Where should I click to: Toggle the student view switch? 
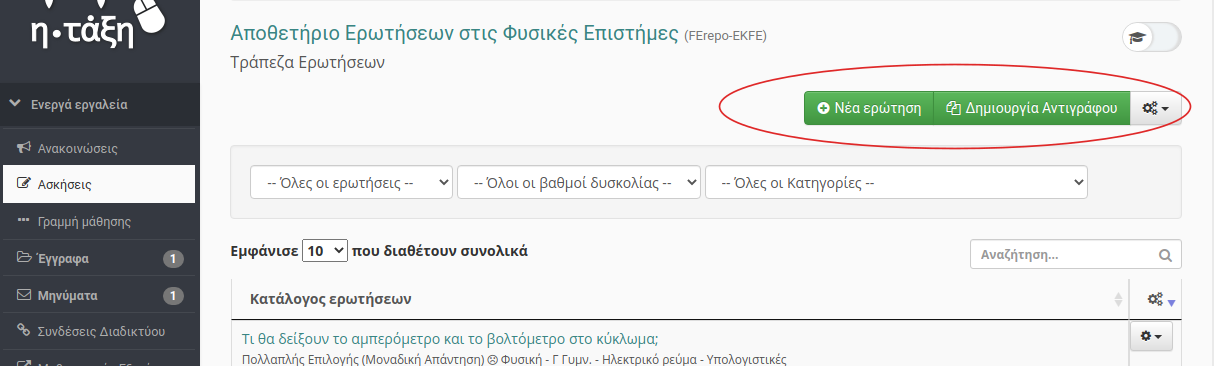pyautogui.click(x=1151, y=37)
